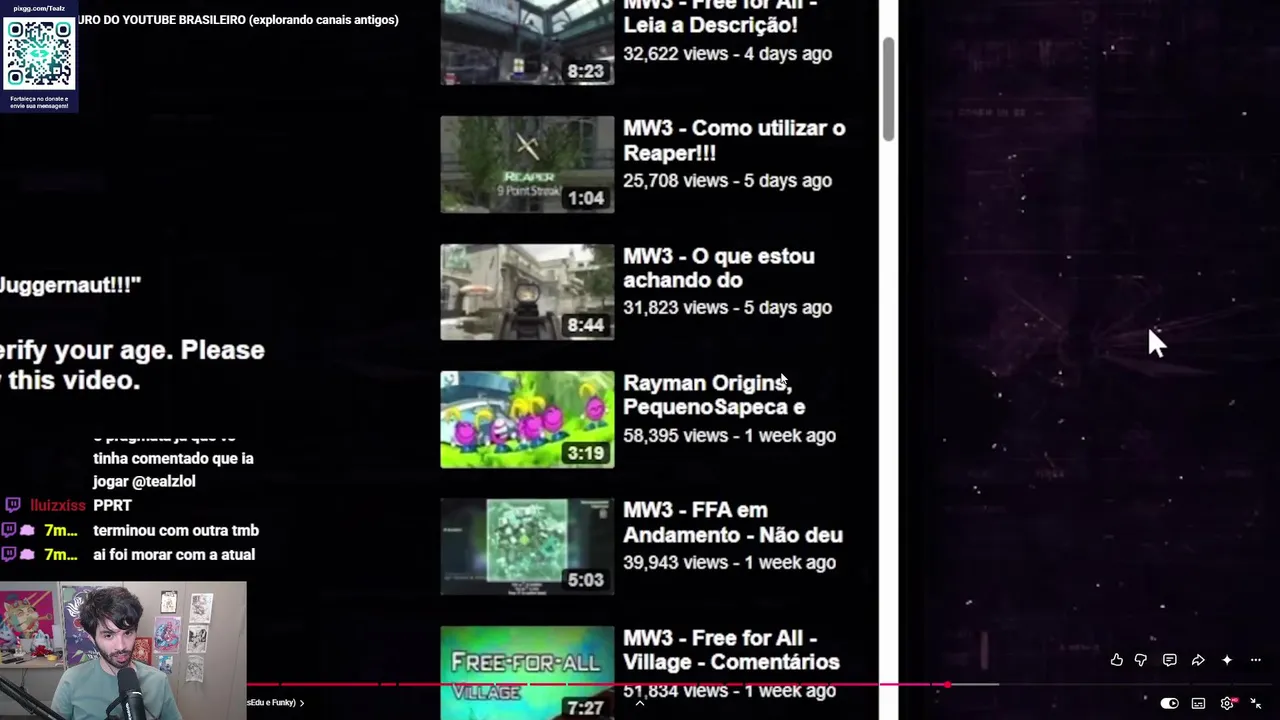Toggle the autoplay switch
Image resolution: width=1280 pixels, height=720 pixels.
(x=1169, y=703)
